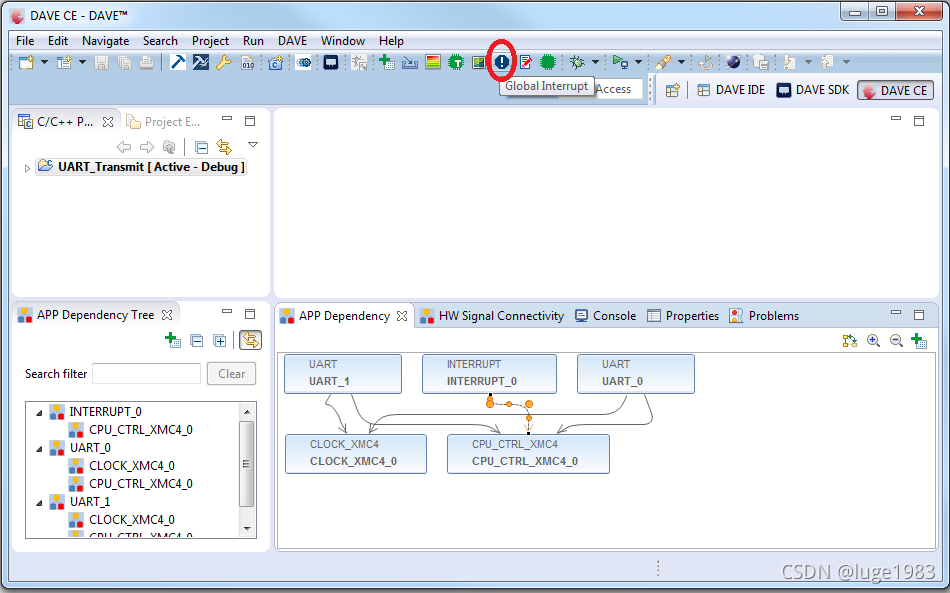950x593 pixels.
Task: Click the flashlight Search toolbar icon
Action: point(663,62)
